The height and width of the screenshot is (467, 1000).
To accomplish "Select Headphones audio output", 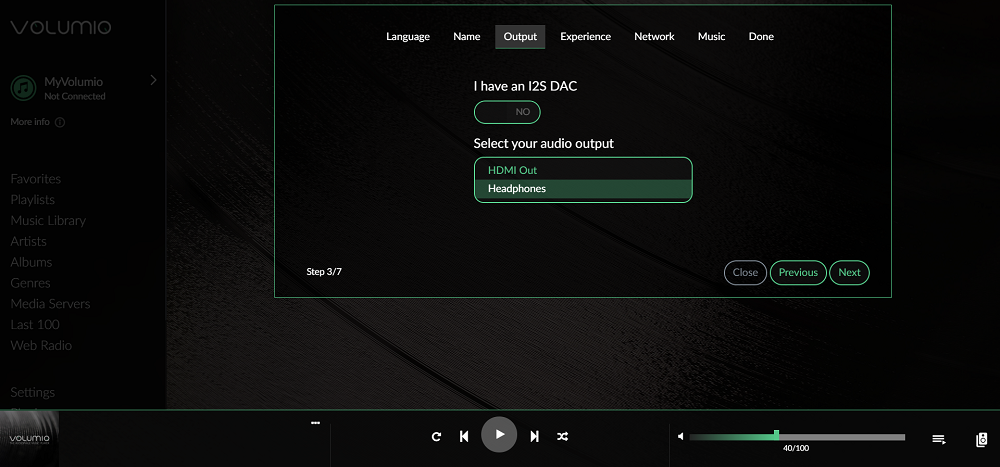I will click(583, 189).
